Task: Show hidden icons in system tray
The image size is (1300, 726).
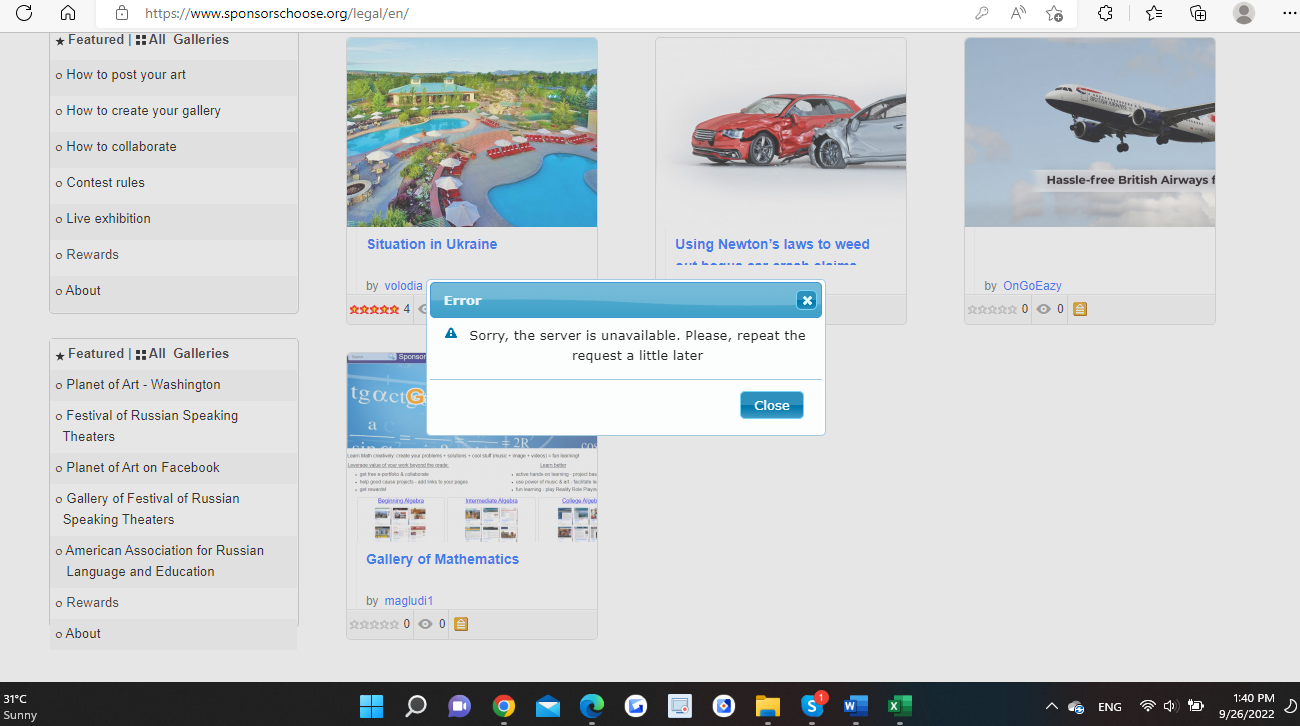Action: click(1051, 707)
